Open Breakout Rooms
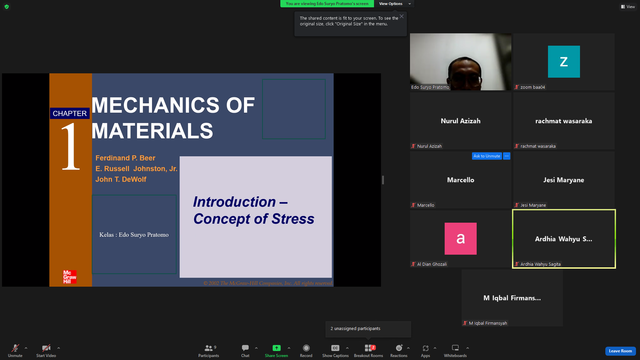 click(x=369, y=350)
